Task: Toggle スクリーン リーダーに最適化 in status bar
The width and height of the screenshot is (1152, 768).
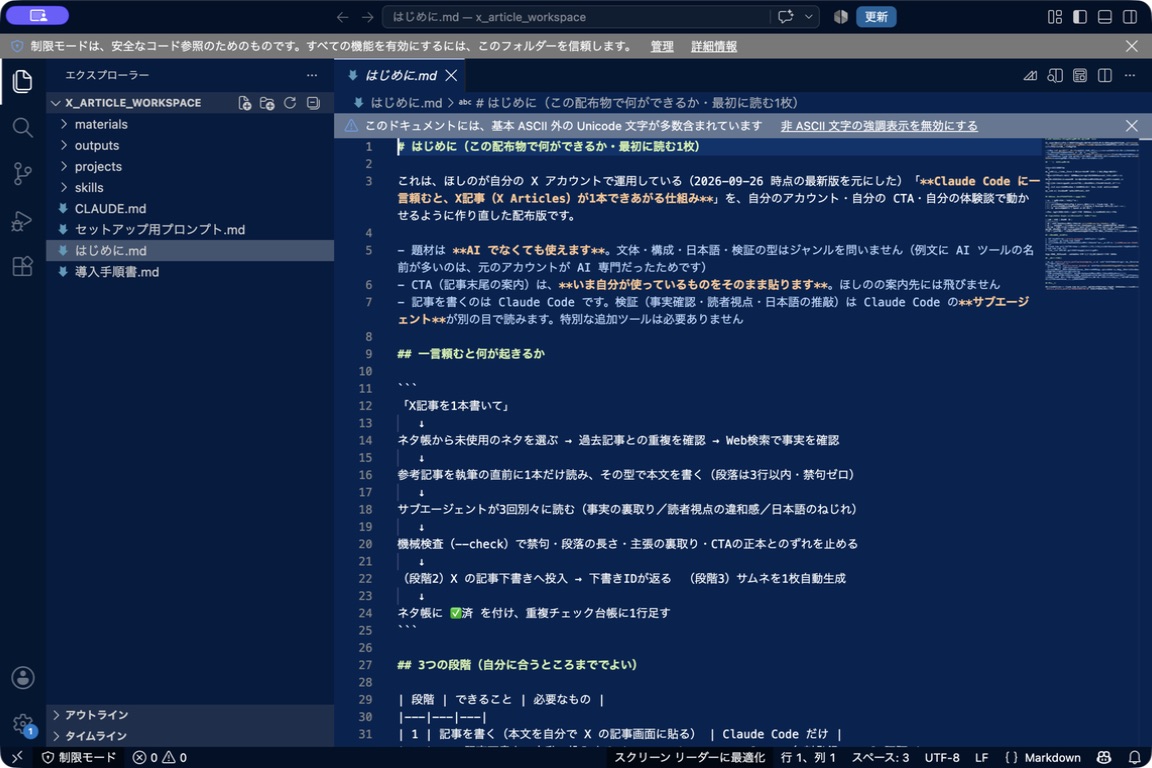Action: [689, 758]
